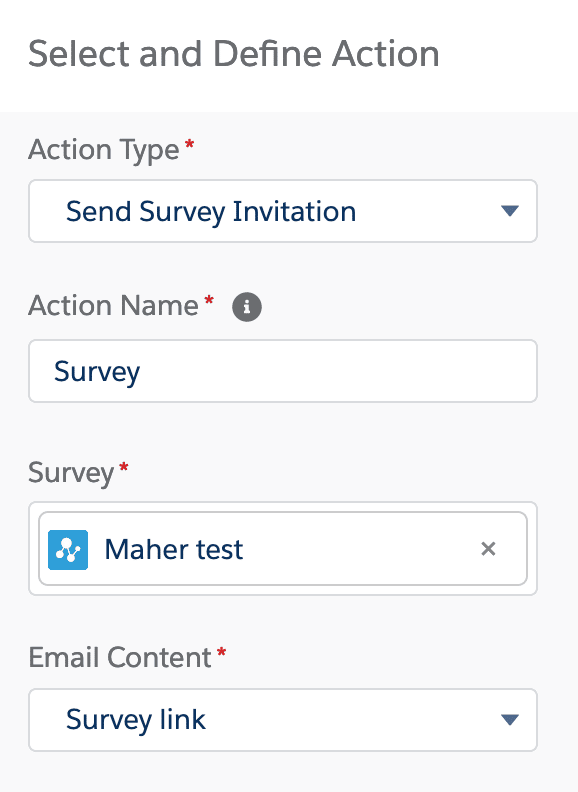Click the Survey lookup field label
Viewport: 578px width, 792px height.
pos(71,473)
